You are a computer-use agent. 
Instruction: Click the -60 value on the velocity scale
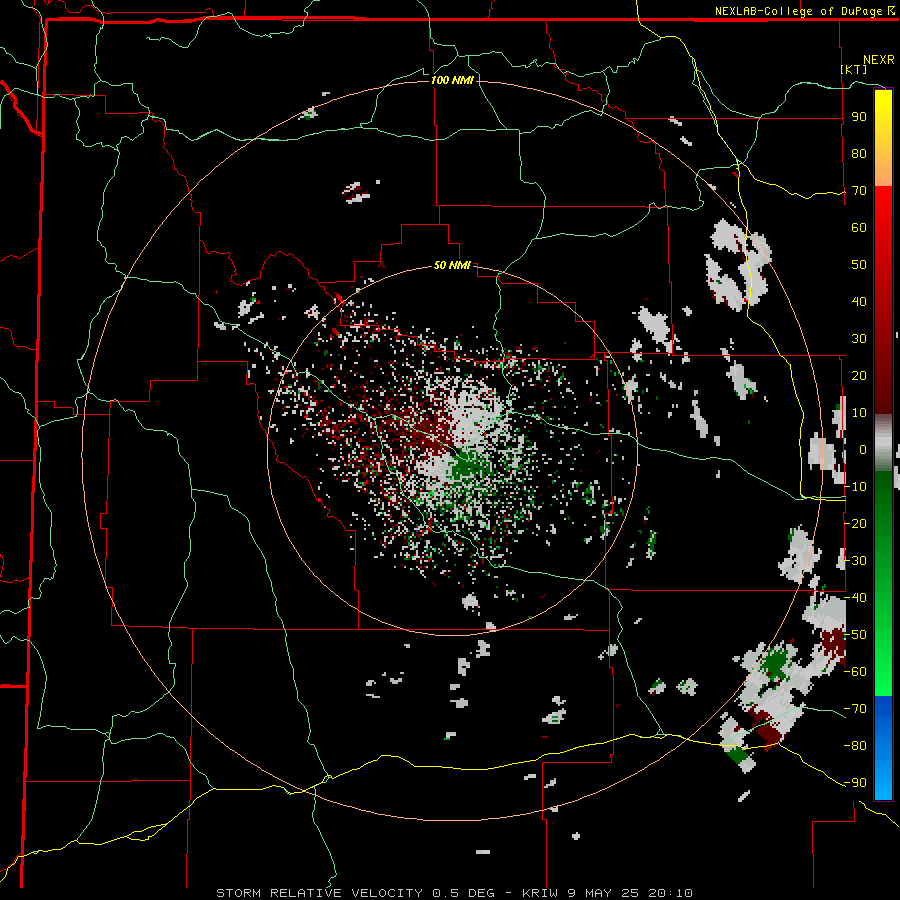[x=855, y=672]
